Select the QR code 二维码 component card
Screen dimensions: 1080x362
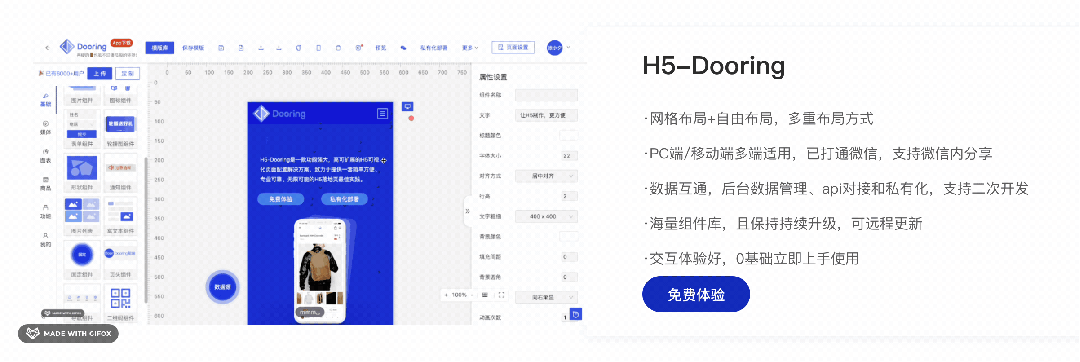120,303
